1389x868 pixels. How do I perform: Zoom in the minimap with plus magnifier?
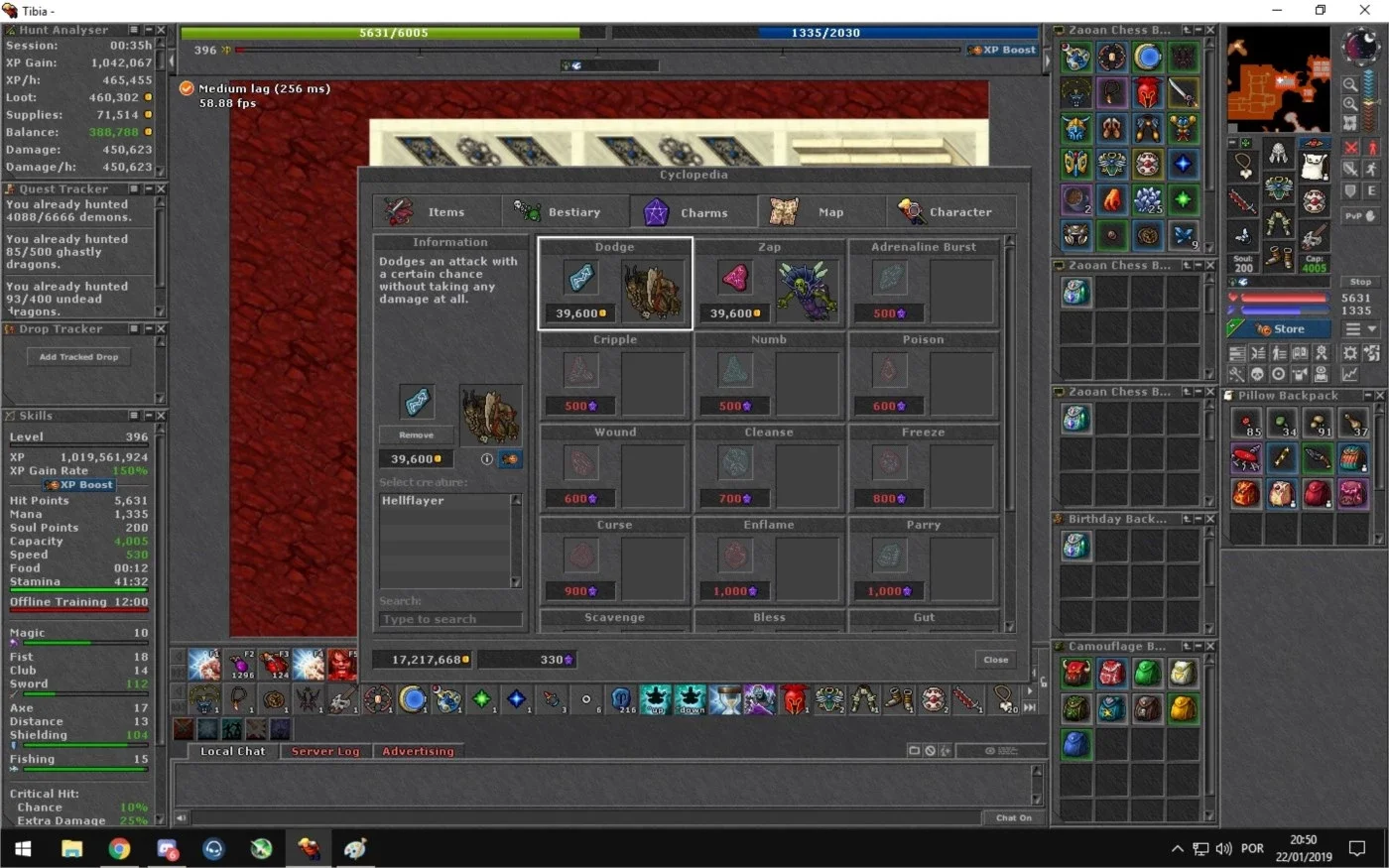click(x=1350, y=104)
